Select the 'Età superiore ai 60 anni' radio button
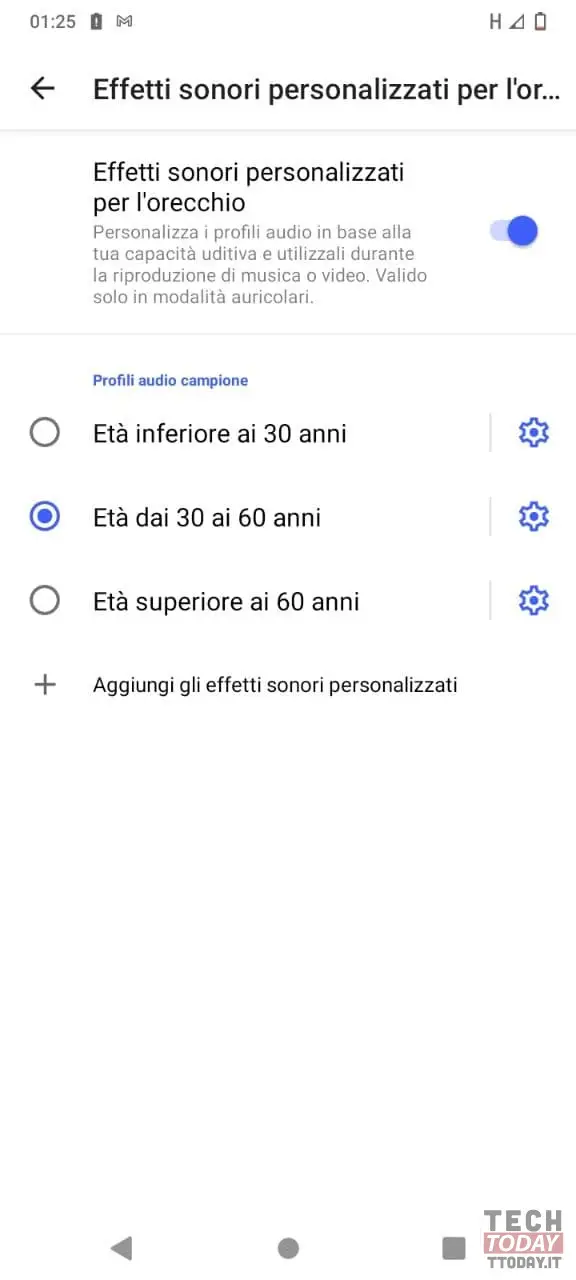The image size is (576, 1280). (x=45, y=601)
